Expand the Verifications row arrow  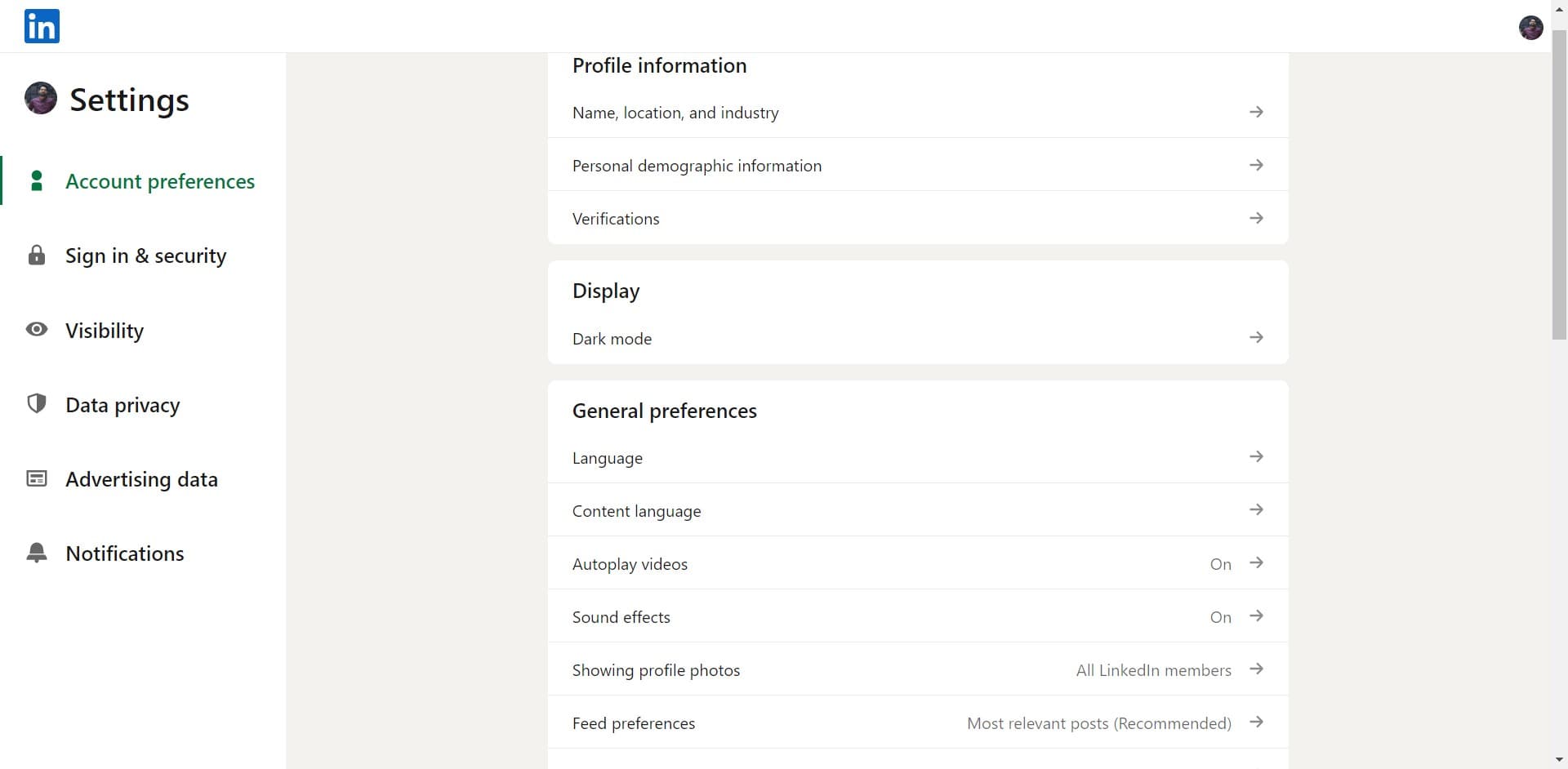1256,218
